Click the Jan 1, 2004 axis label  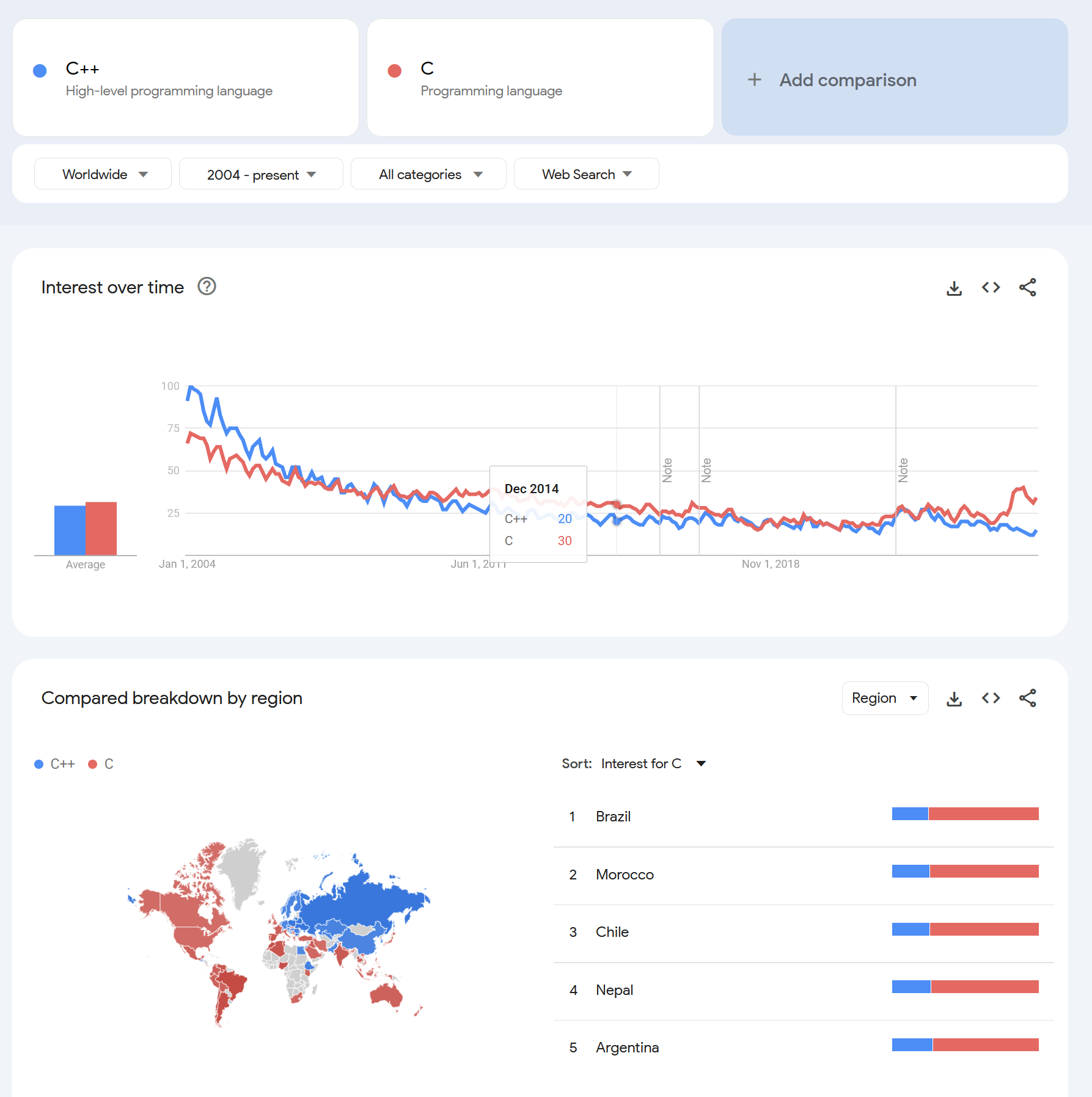(x=187, y=564)
